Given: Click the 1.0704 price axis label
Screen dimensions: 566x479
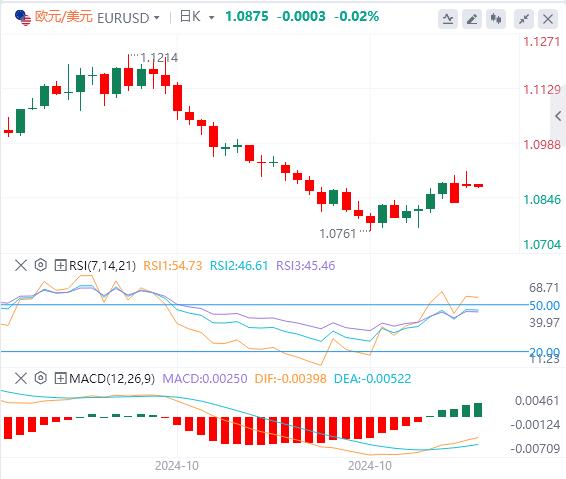Looking at the screenshot, I should (x=542, y=245).
